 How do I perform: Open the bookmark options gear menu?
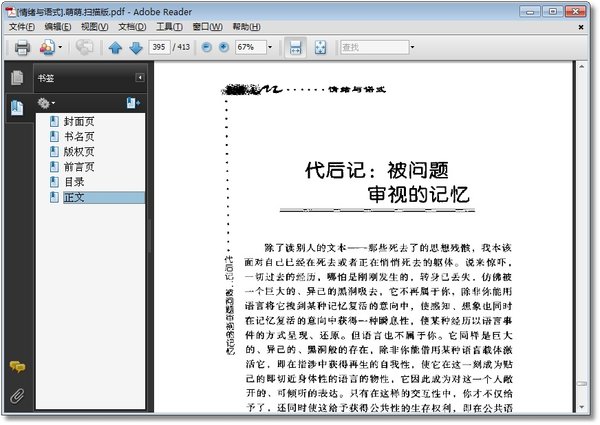pos(46,103)
